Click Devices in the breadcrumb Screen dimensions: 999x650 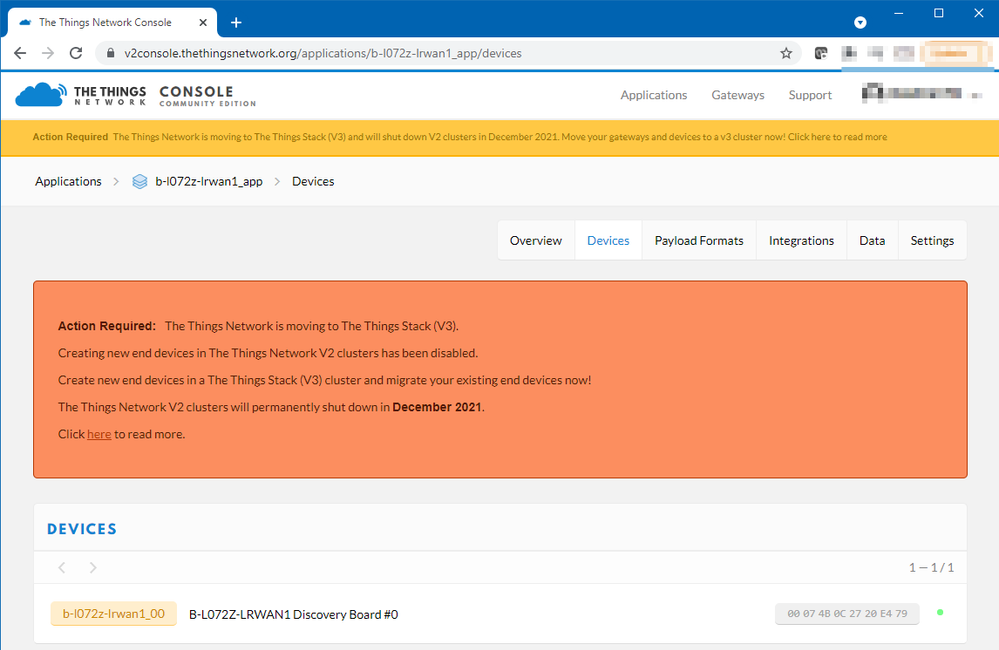point(313,182)
